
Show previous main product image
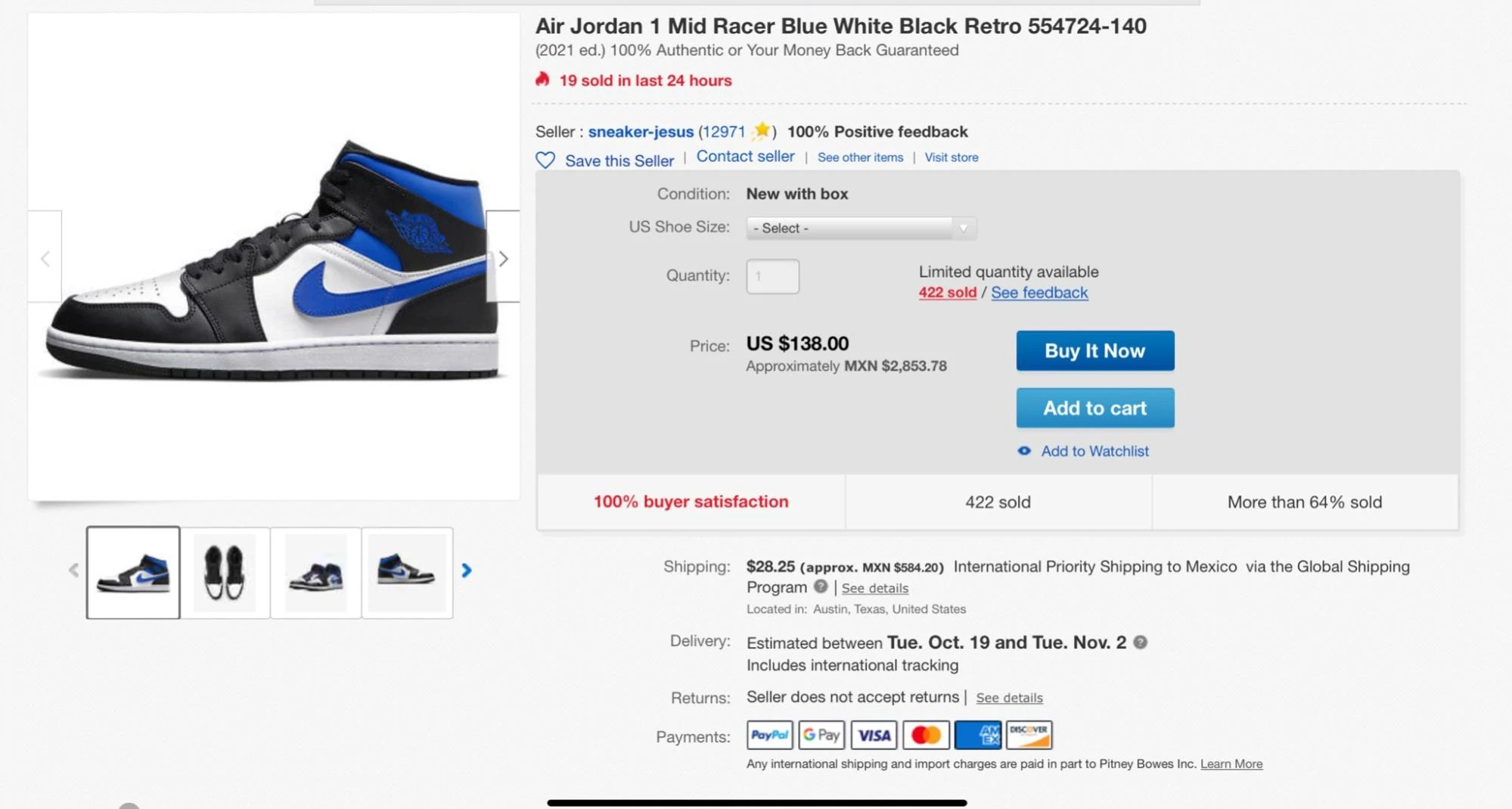(45, 259)
